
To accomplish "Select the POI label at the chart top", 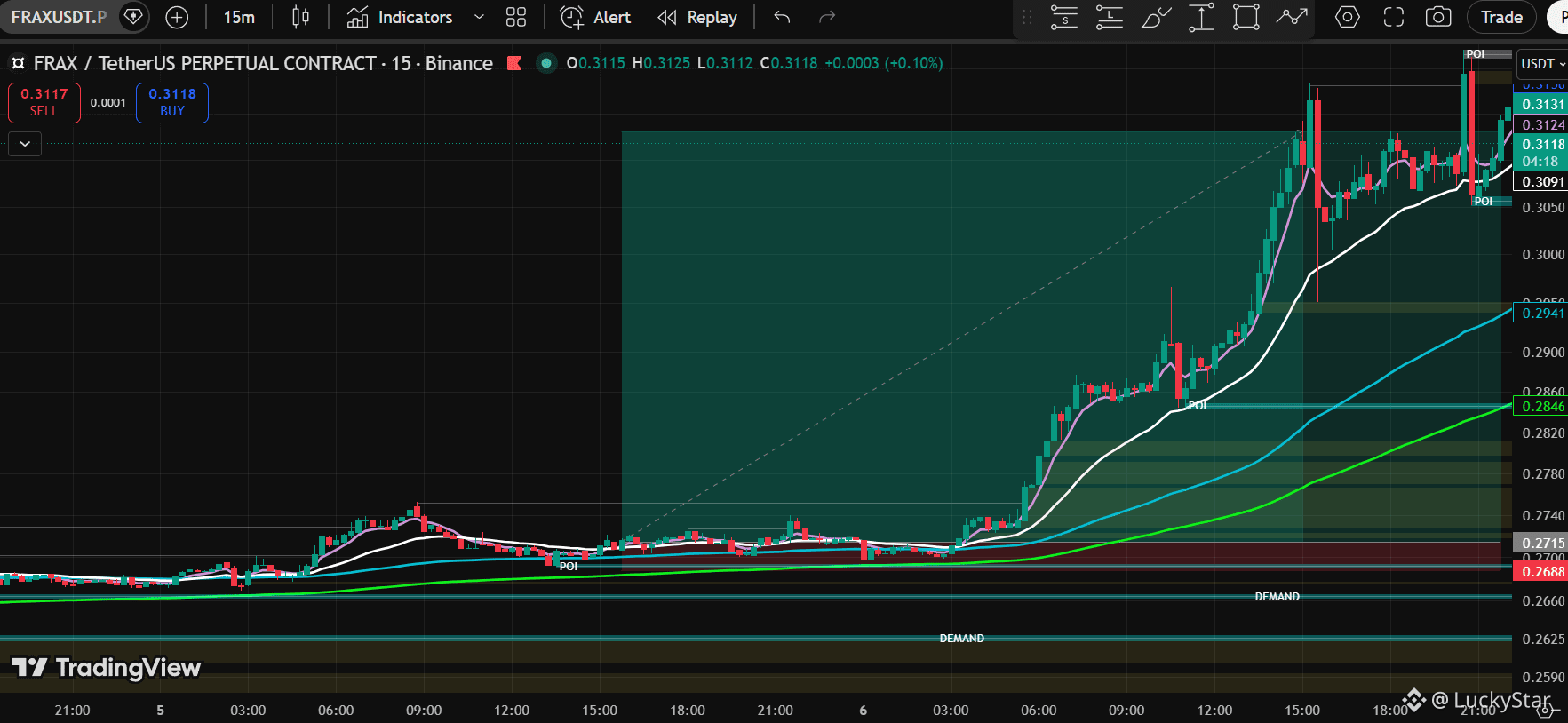I will point(1476,54).
